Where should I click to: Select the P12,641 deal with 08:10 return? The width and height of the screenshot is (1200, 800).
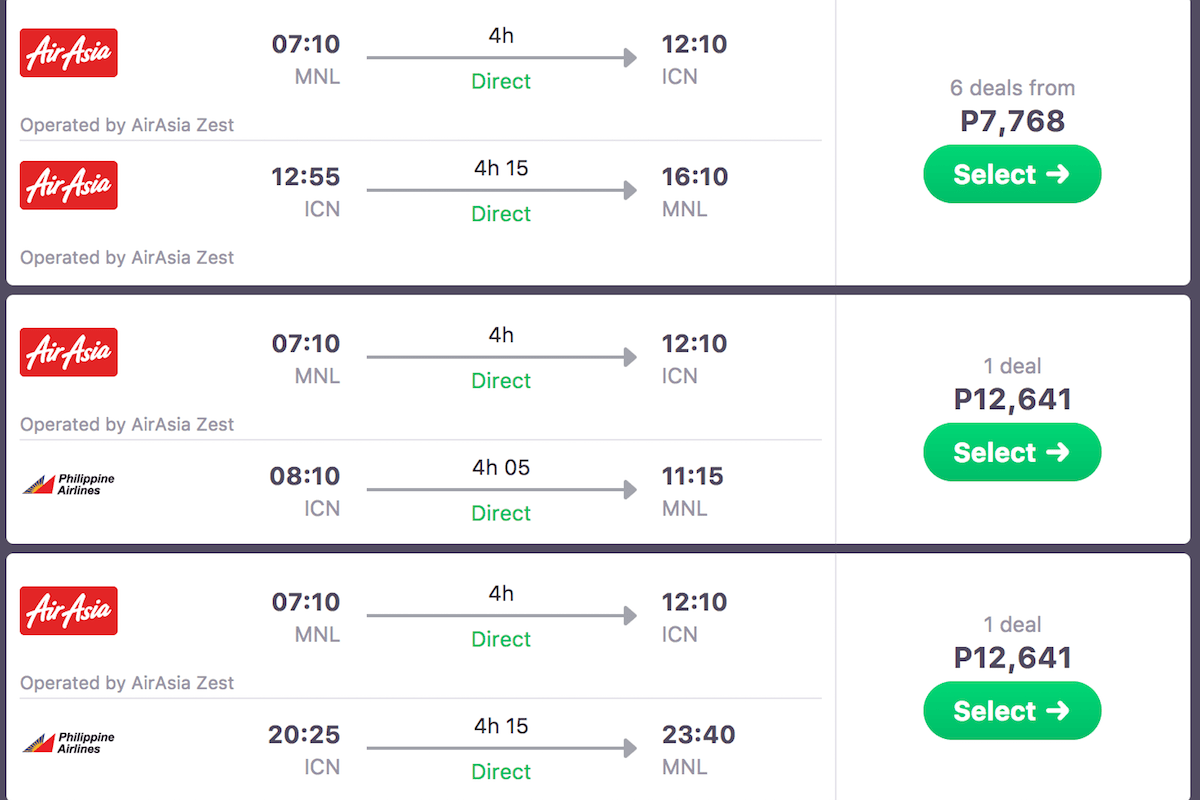pyautogui.click(x=1011, y=452)
